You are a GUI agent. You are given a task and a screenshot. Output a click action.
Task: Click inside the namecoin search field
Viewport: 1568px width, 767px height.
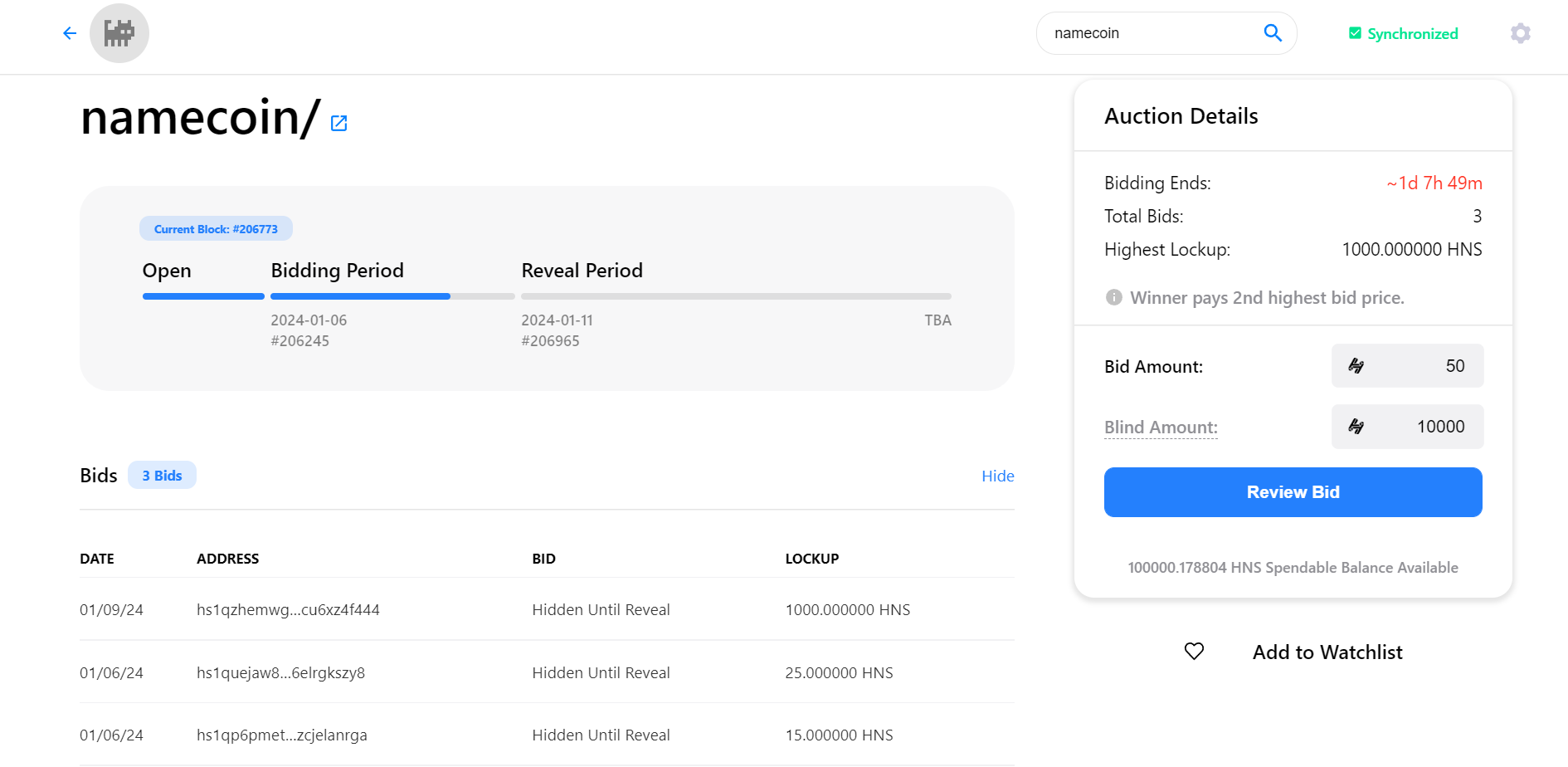1145,32
